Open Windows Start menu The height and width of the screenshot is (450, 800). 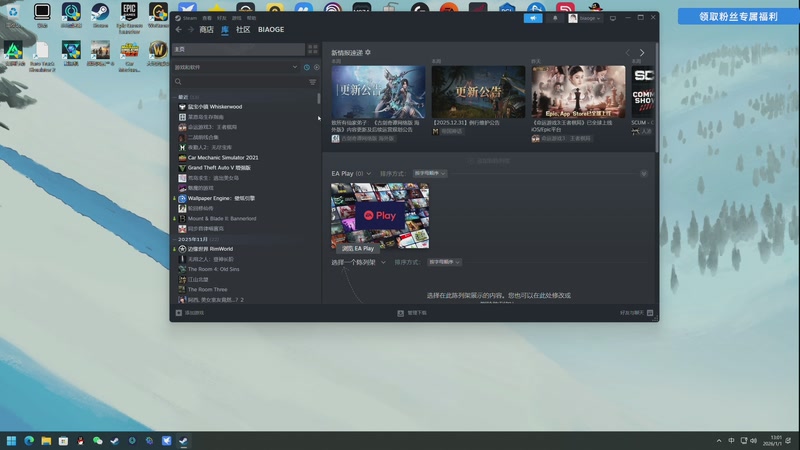(x=11, y=441)
